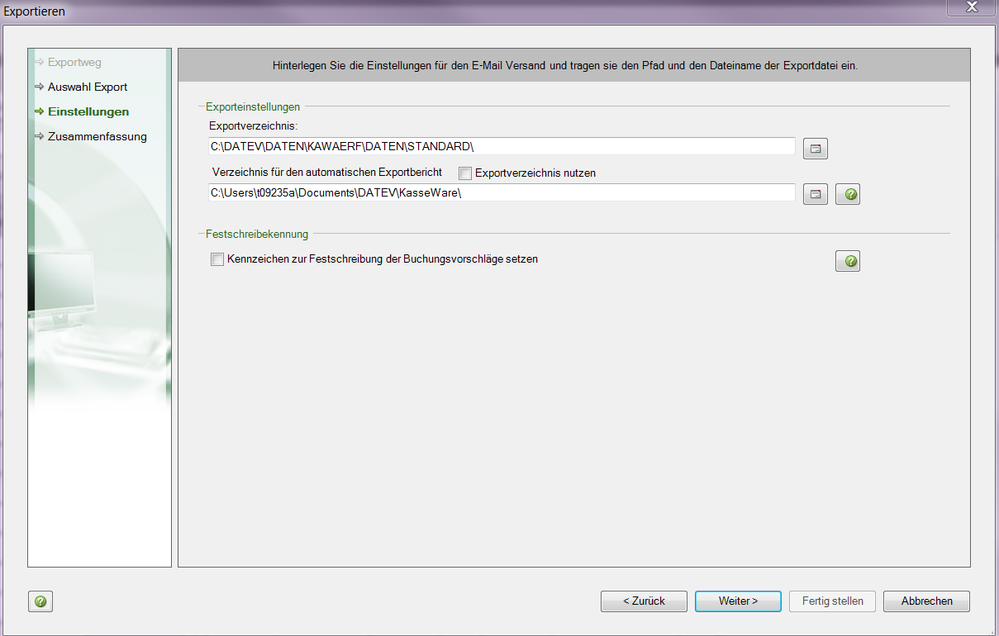
Task: Click the Fertig stellen button
Action: [832, 601]
